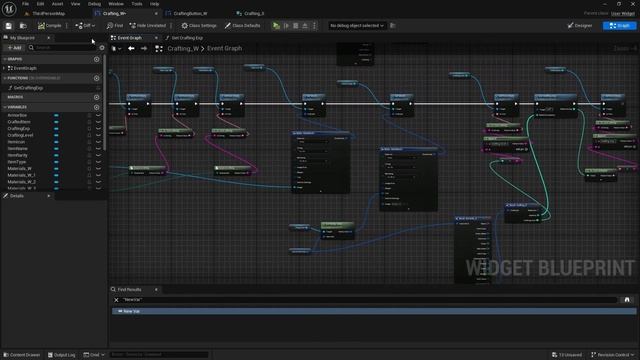Click the graph icon beside breadcrumb

[159, 49]
